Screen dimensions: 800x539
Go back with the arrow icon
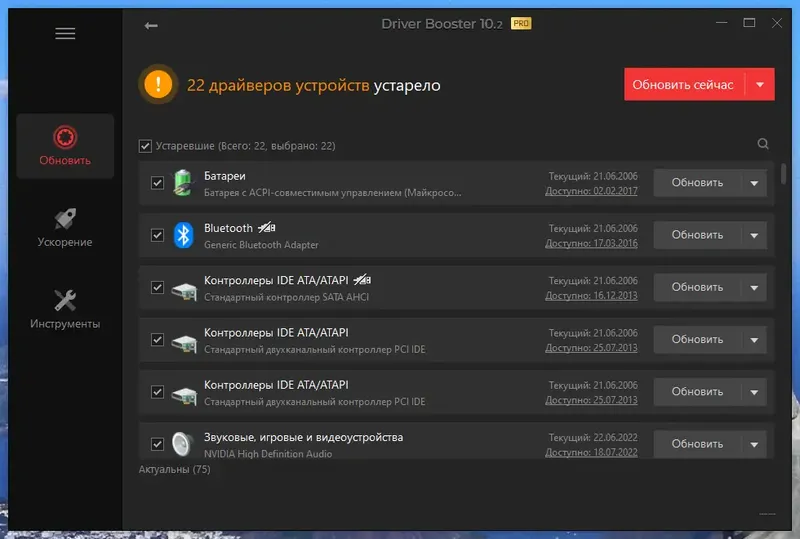point(151,26)
